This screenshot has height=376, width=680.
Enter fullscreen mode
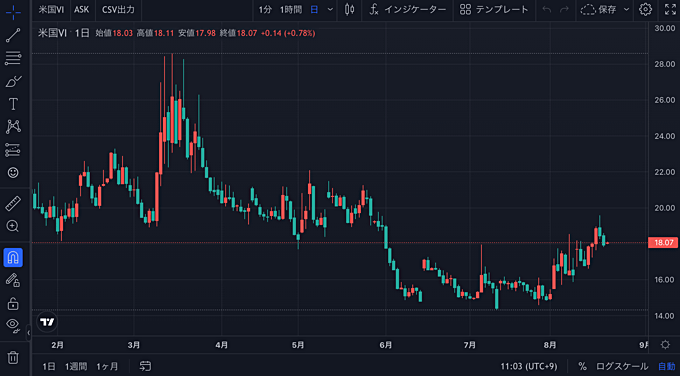(x=670, y=10)
